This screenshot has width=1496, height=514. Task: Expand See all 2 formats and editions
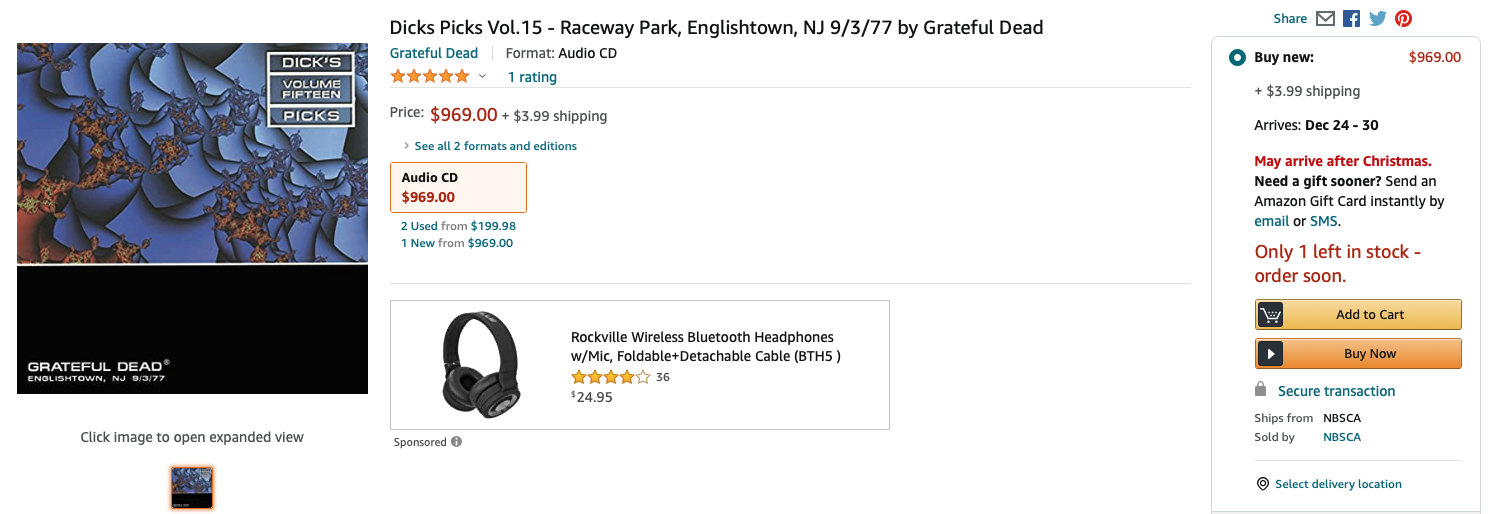495,146
